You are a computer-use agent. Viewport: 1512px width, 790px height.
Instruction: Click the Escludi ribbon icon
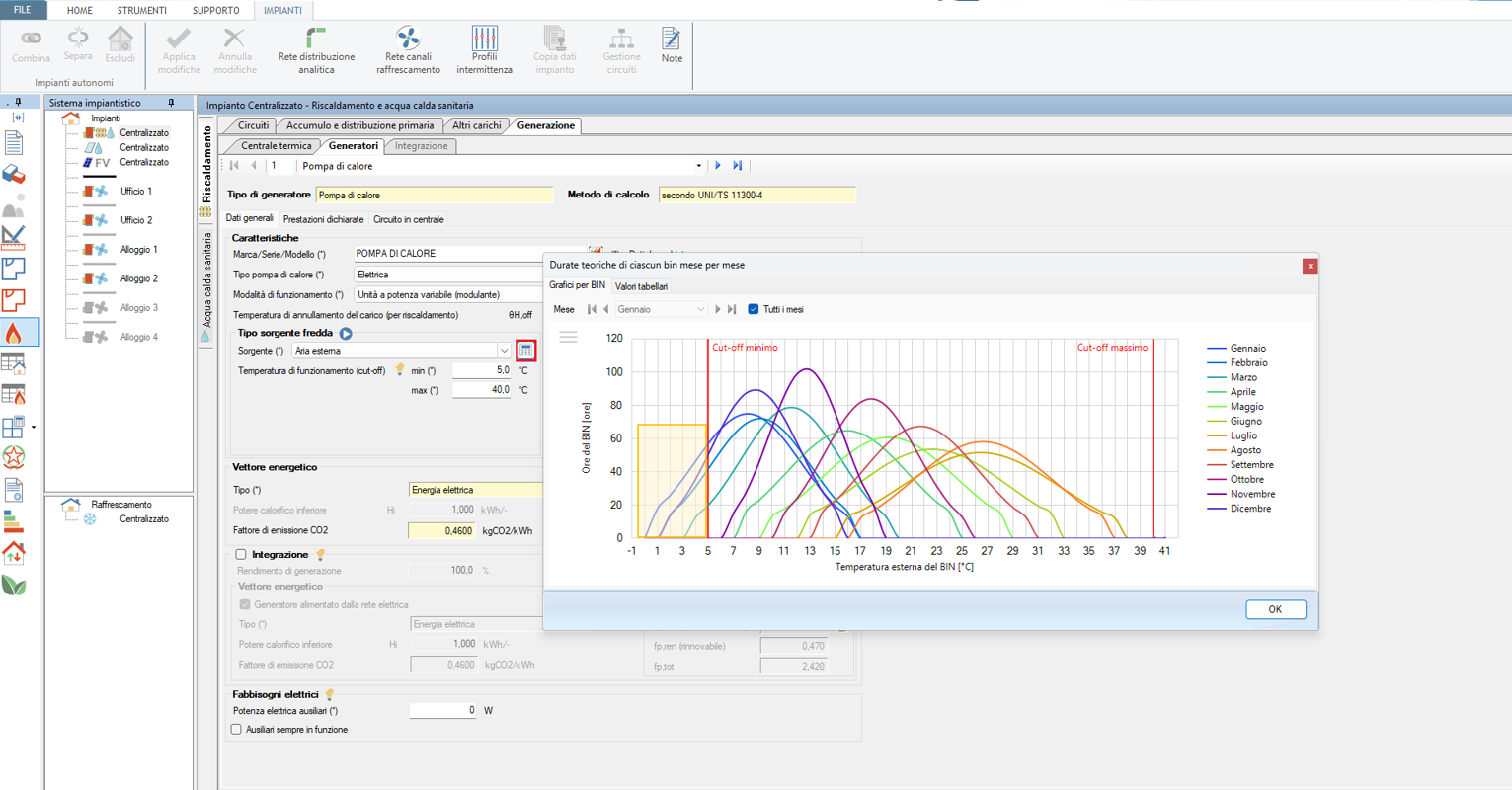coord(120,45)
